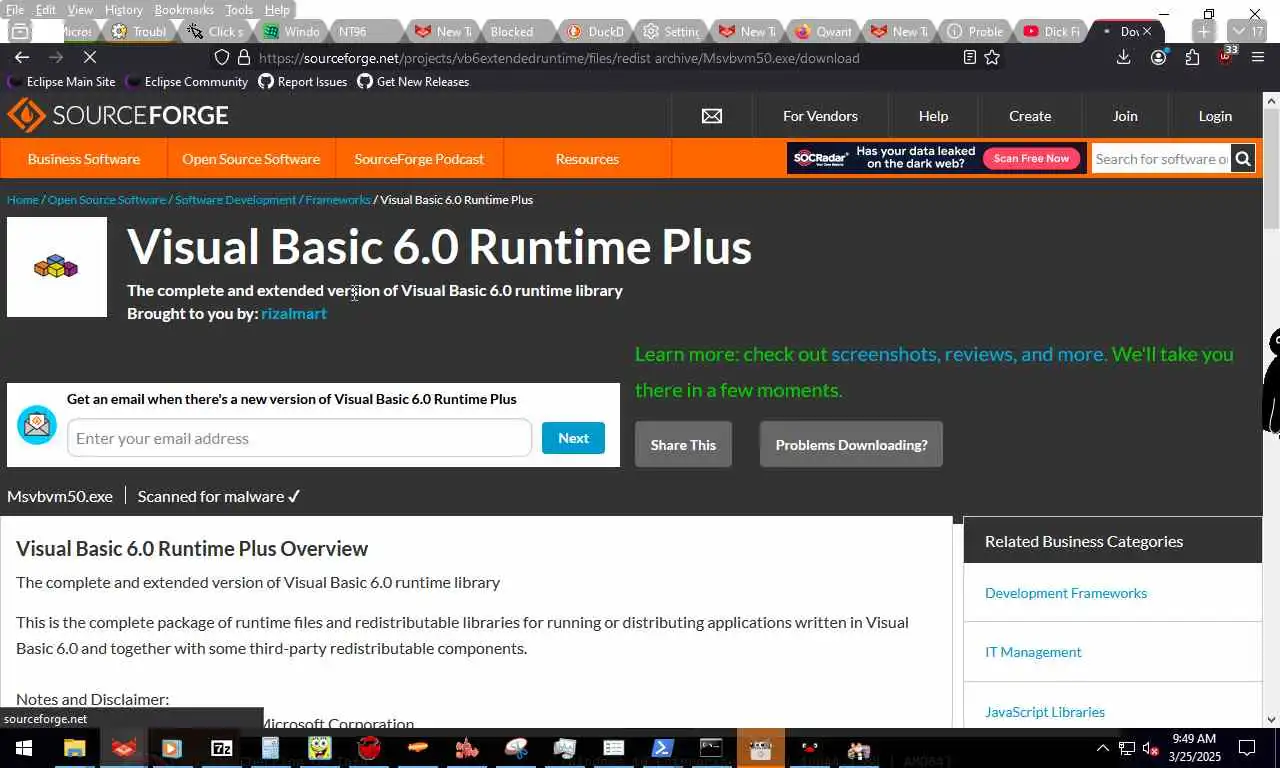The image size is (1280, 768).
Task: Open the IT Management category link
Action: [x=1033, y=652]
